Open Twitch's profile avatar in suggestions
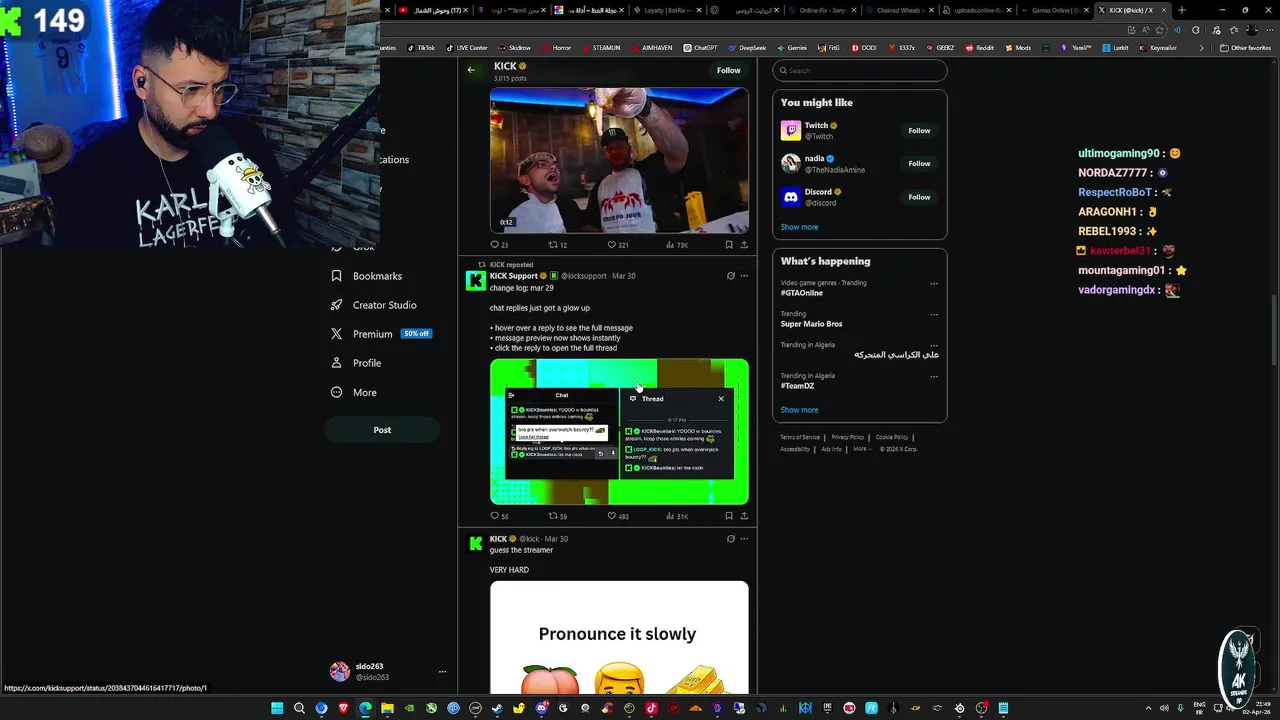Screen dimensions: 1280x720 pyautogui.click(x=791, y=131)
